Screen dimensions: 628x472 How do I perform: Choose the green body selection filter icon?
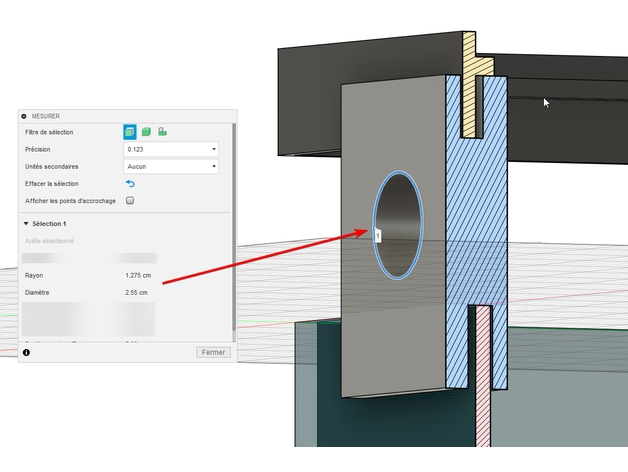coord(146,132)
